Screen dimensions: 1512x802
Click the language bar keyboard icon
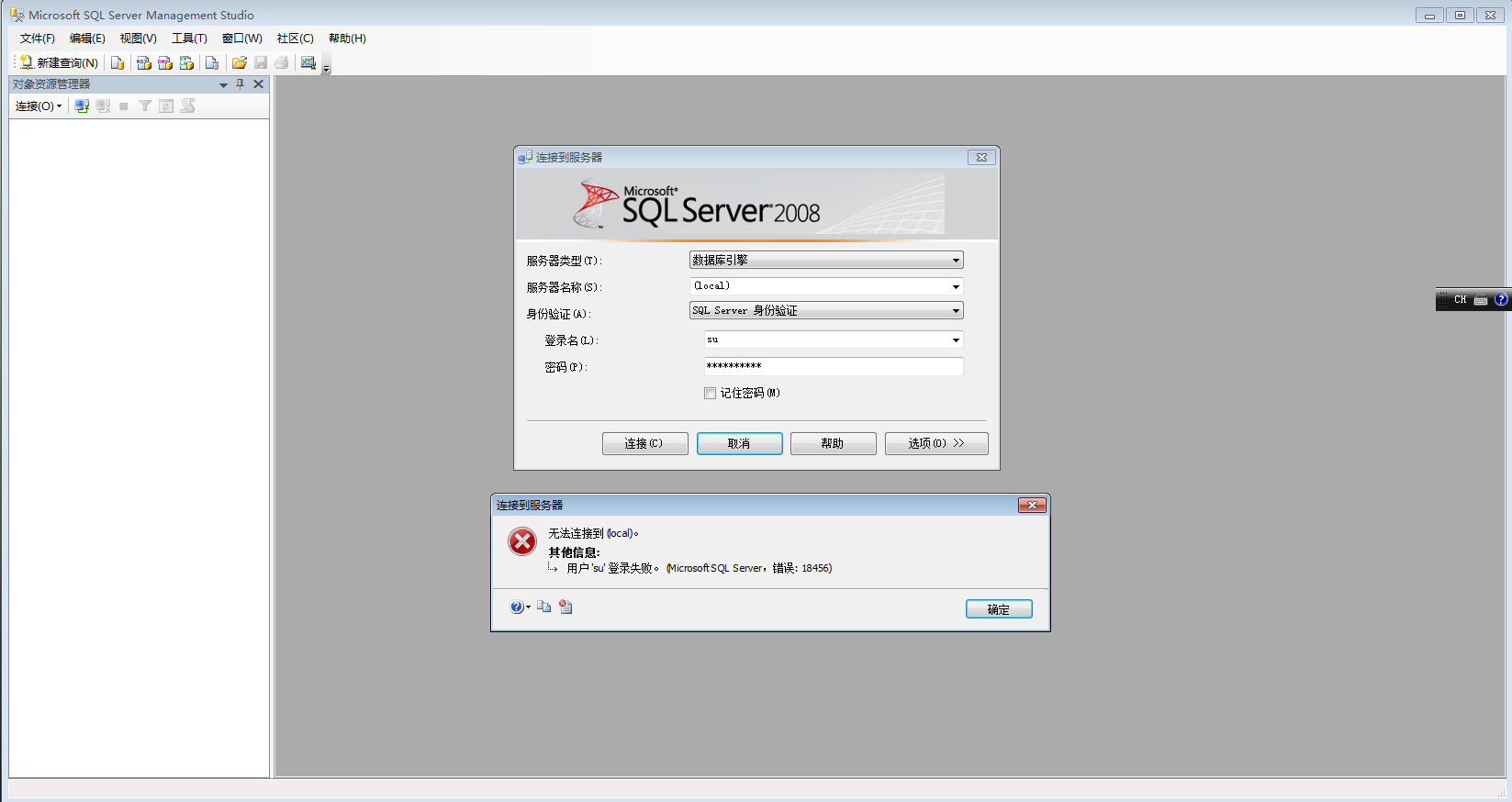(1481, 300)
